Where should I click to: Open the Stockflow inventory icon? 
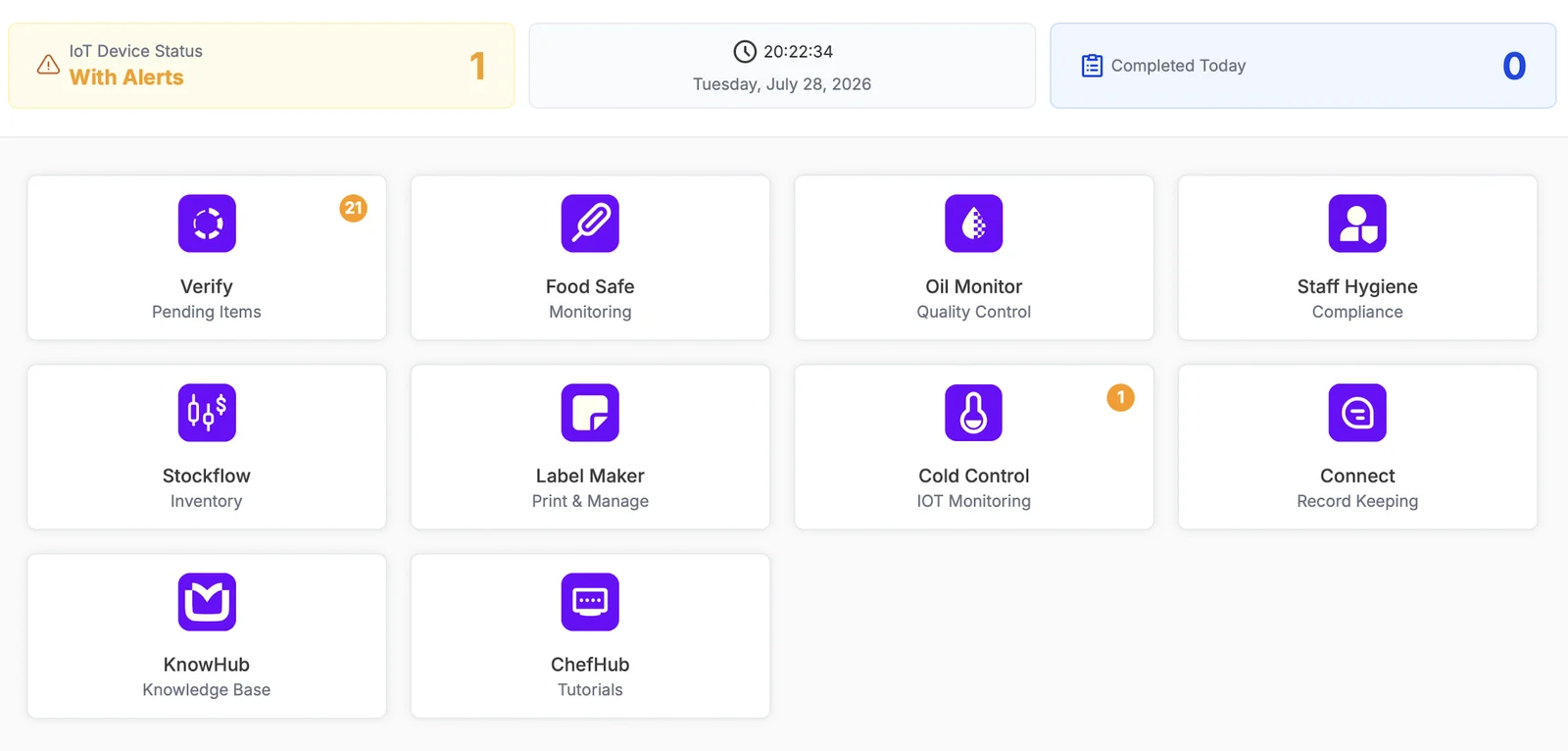(x=207, y=413)
